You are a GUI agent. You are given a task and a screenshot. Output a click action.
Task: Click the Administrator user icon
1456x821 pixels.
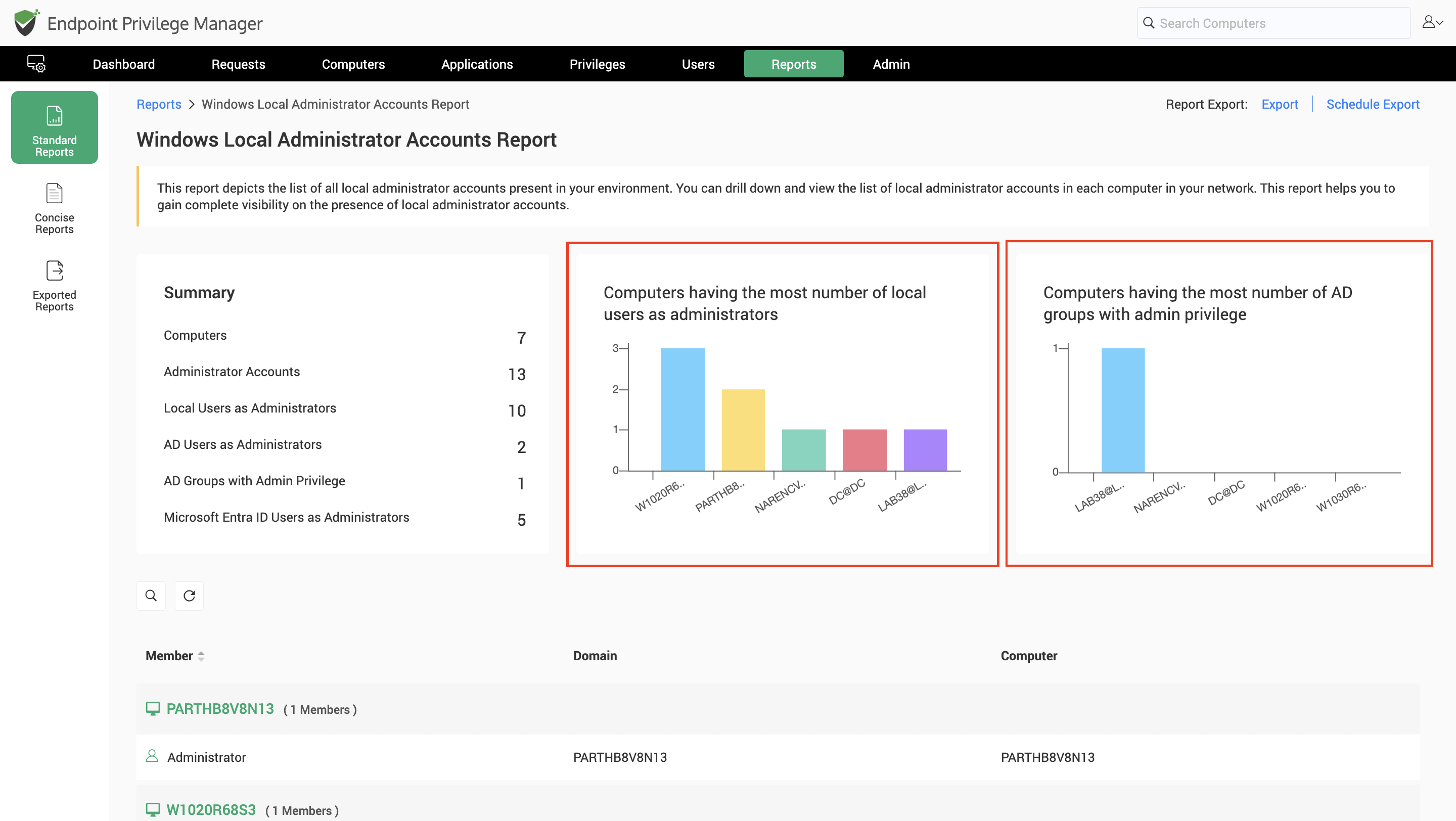[152, 756]
